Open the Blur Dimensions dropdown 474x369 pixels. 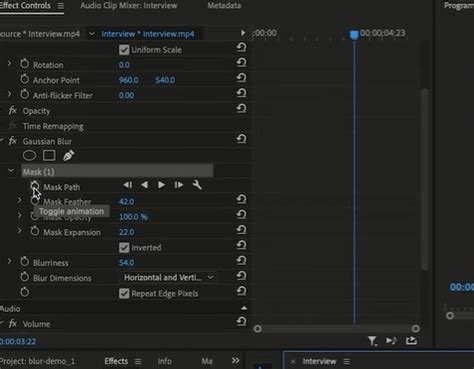[x=168, y=277]
